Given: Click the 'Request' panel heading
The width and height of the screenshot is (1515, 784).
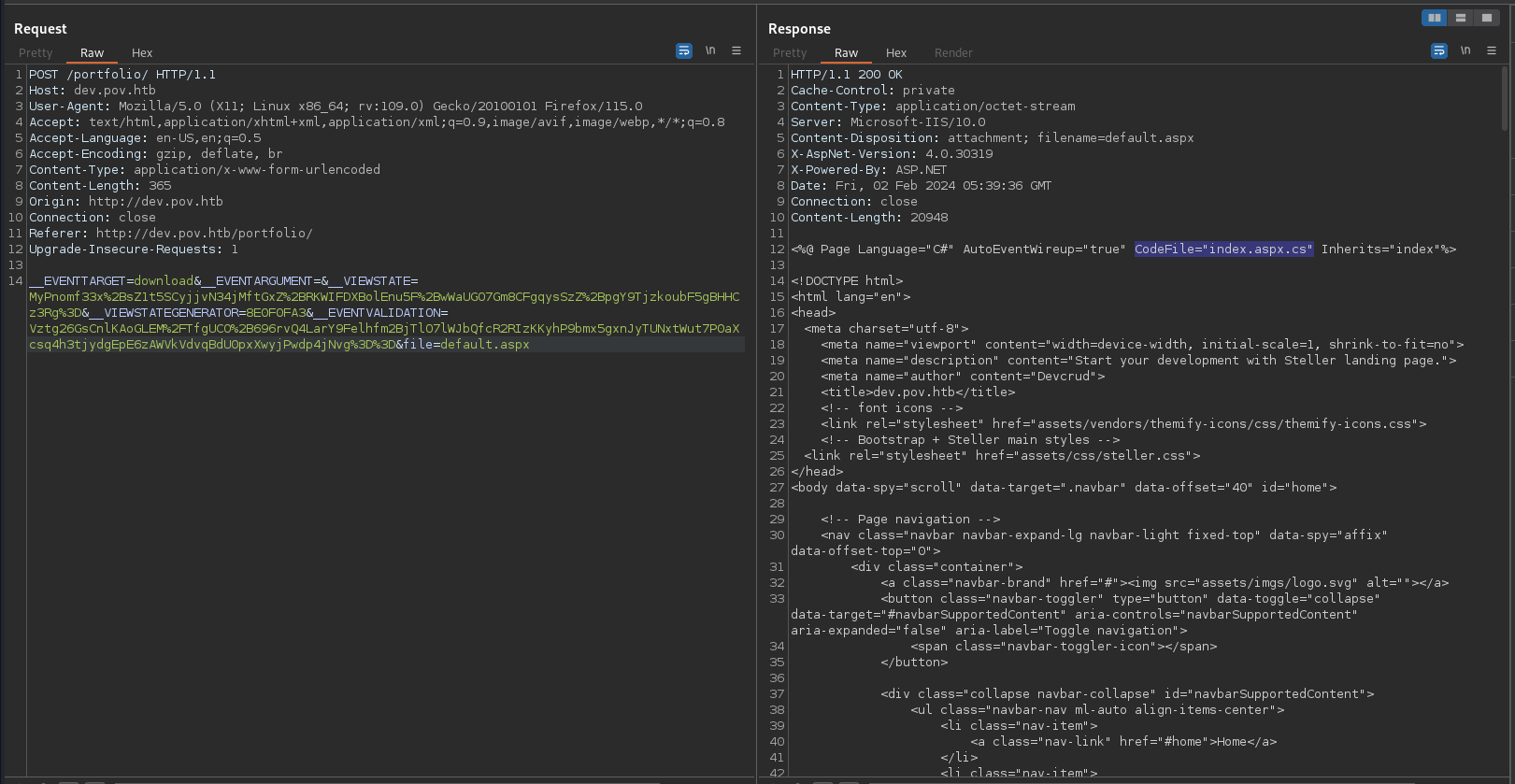Looking at the screenshot, I should point(40,29).
